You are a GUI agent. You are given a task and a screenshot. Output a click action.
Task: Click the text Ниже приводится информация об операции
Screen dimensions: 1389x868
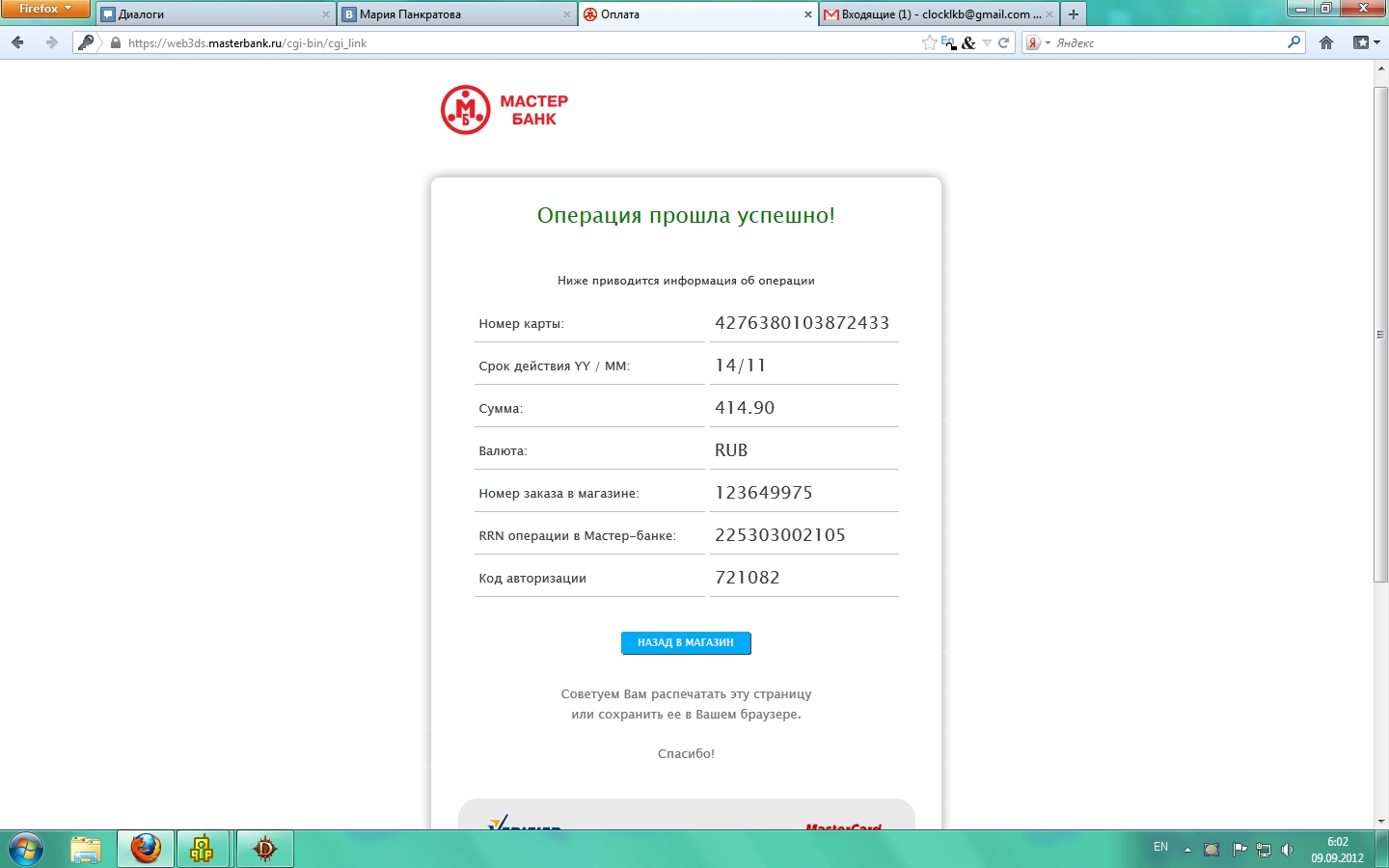(x=686, y=281)
